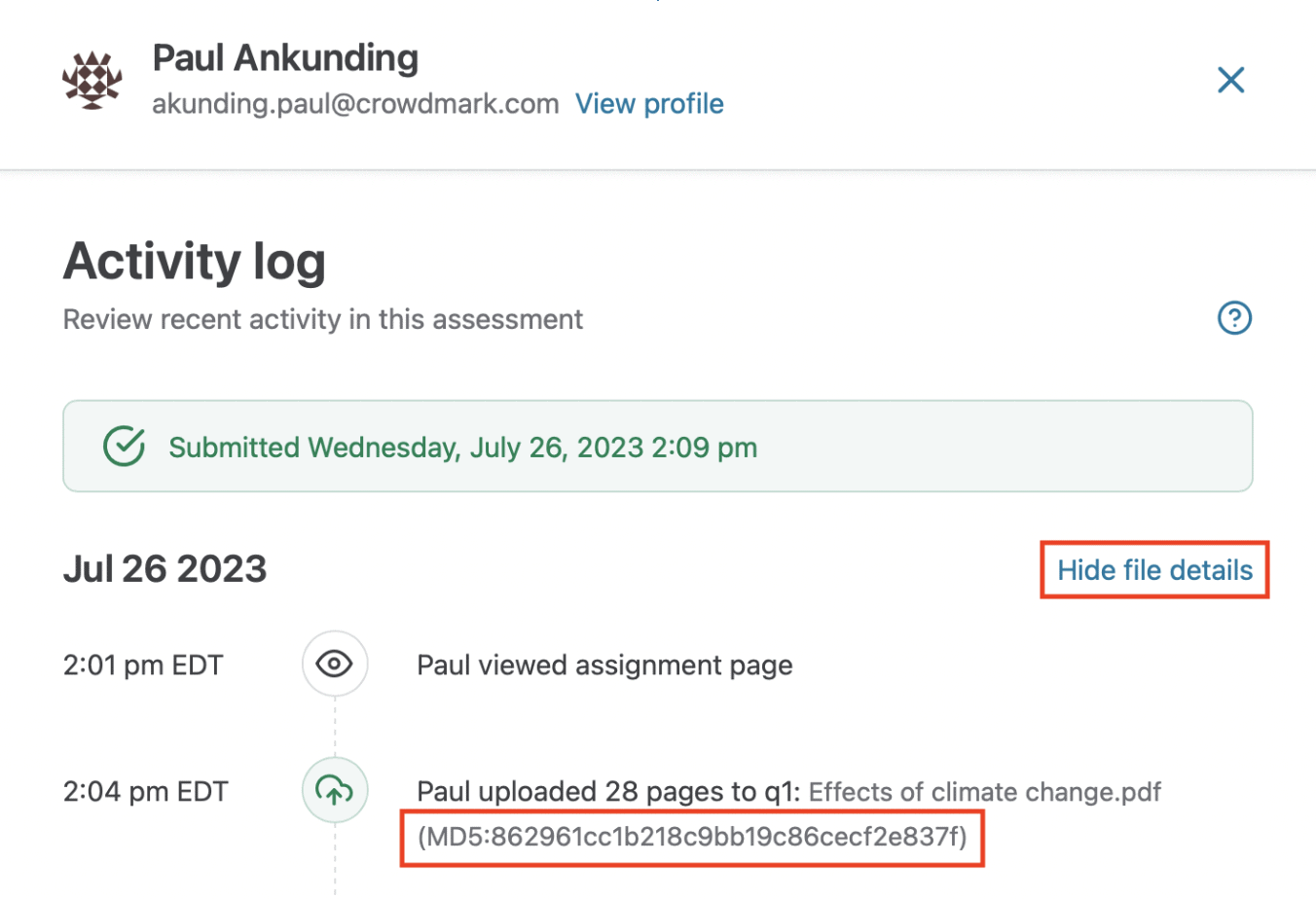Screen dimensions: 1316x899
Task: Toggle the viewed event visibility eye indicator
Action: coord(334,664)
